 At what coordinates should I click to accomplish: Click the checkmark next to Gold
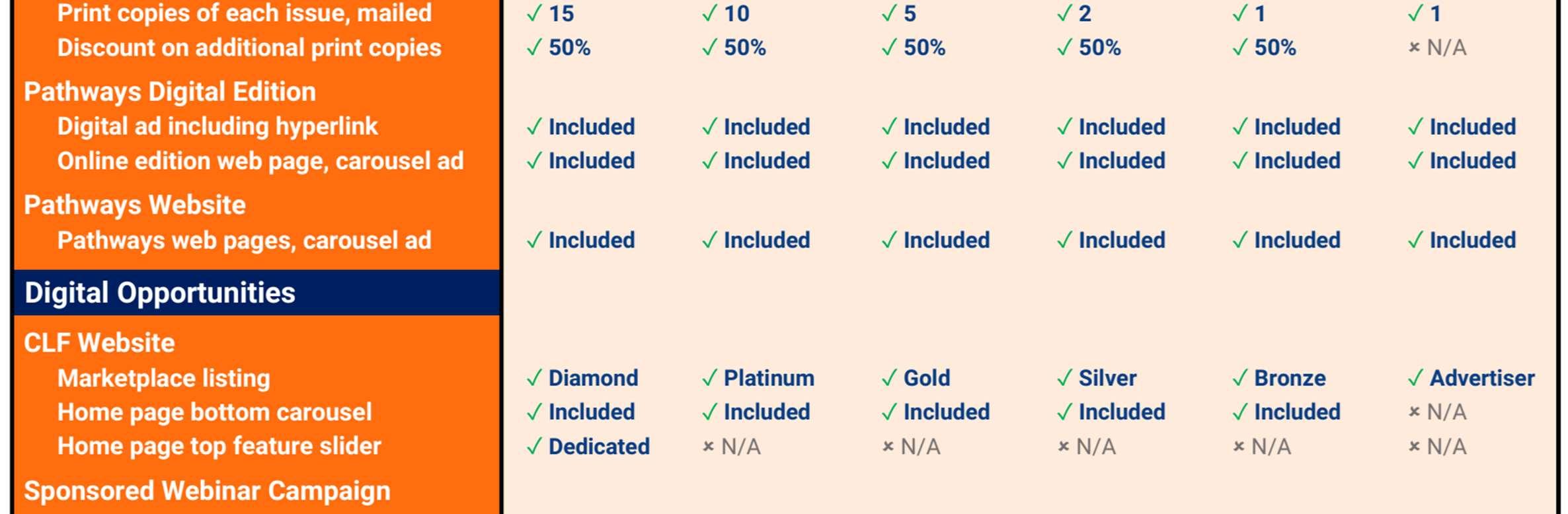(889, 378)
